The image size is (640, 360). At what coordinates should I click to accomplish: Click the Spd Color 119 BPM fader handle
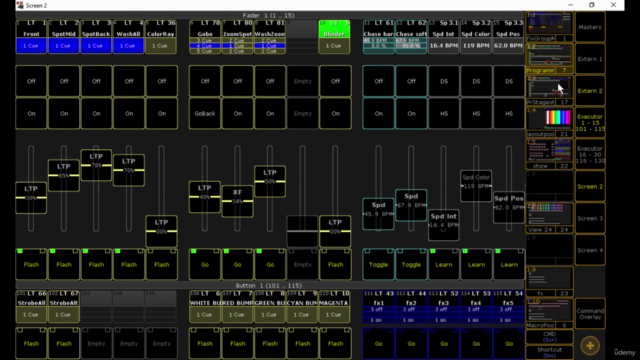(x=476, y=186)
